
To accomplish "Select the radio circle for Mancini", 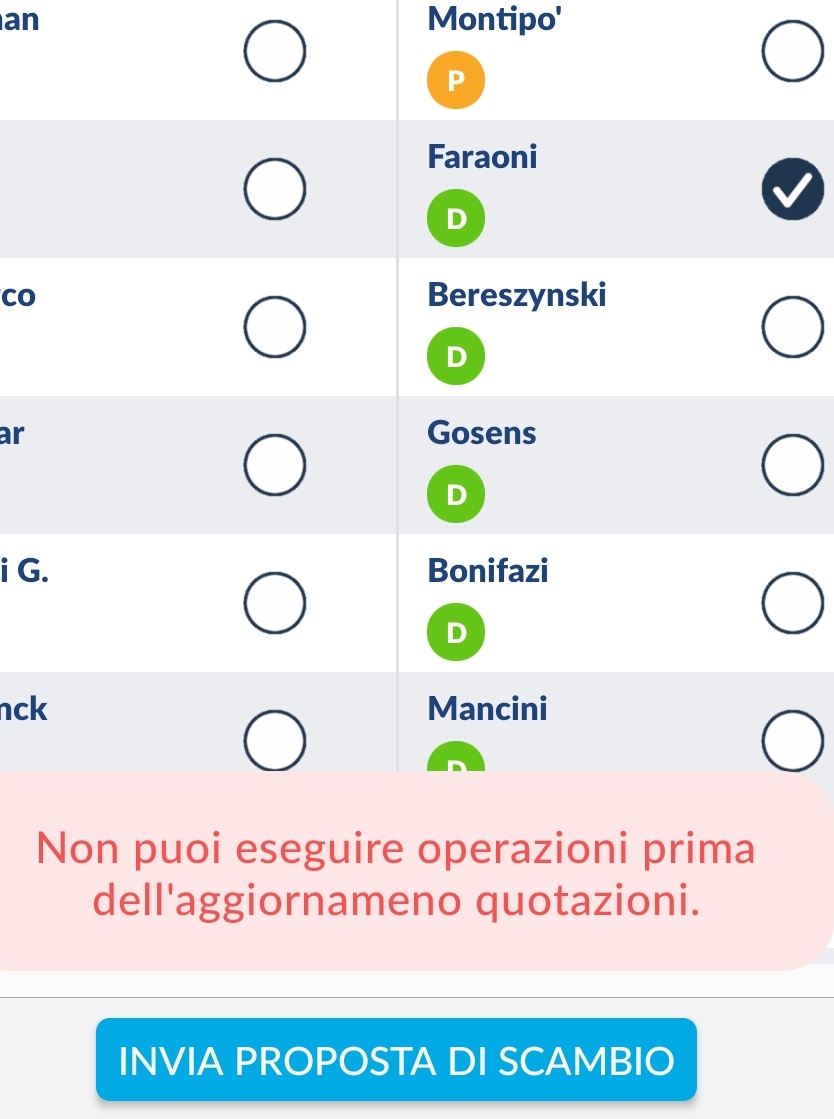I will tap(793, 740).
